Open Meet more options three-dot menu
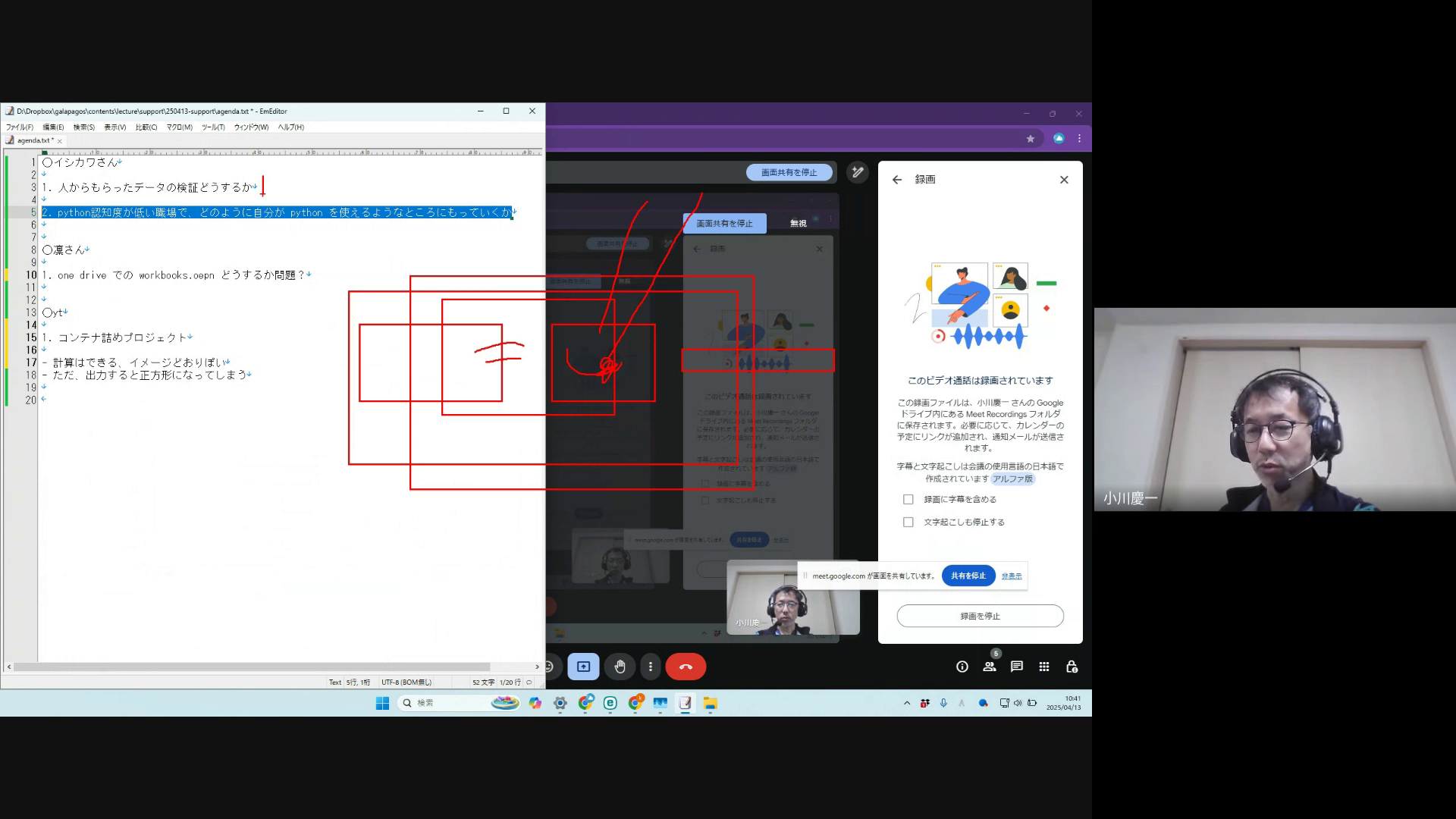The width and height of the screenshot is (1456, 819). coord(650,667)
